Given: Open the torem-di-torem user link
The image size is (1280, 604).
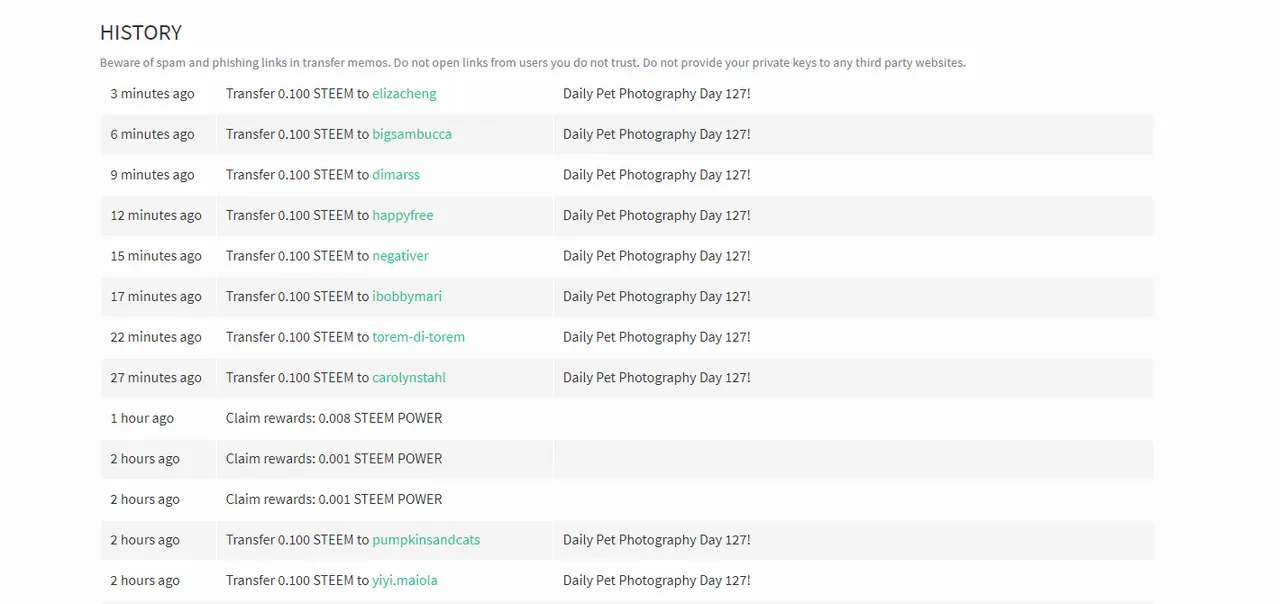Looking at the screenshot, I should pos(418,337).
